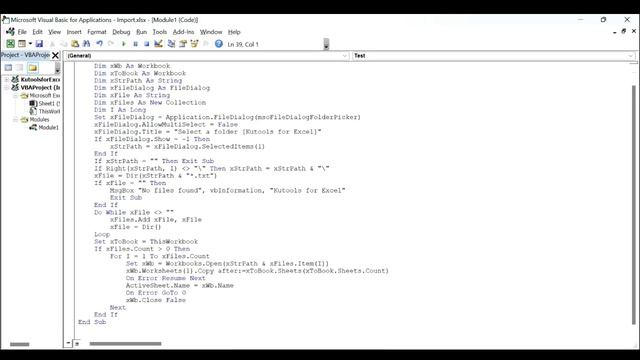The height and width of the screenshot is (360, 640).
Task: Toggle Folders in the Project panel
Action: pyautogui.click(x=33, y=68)
